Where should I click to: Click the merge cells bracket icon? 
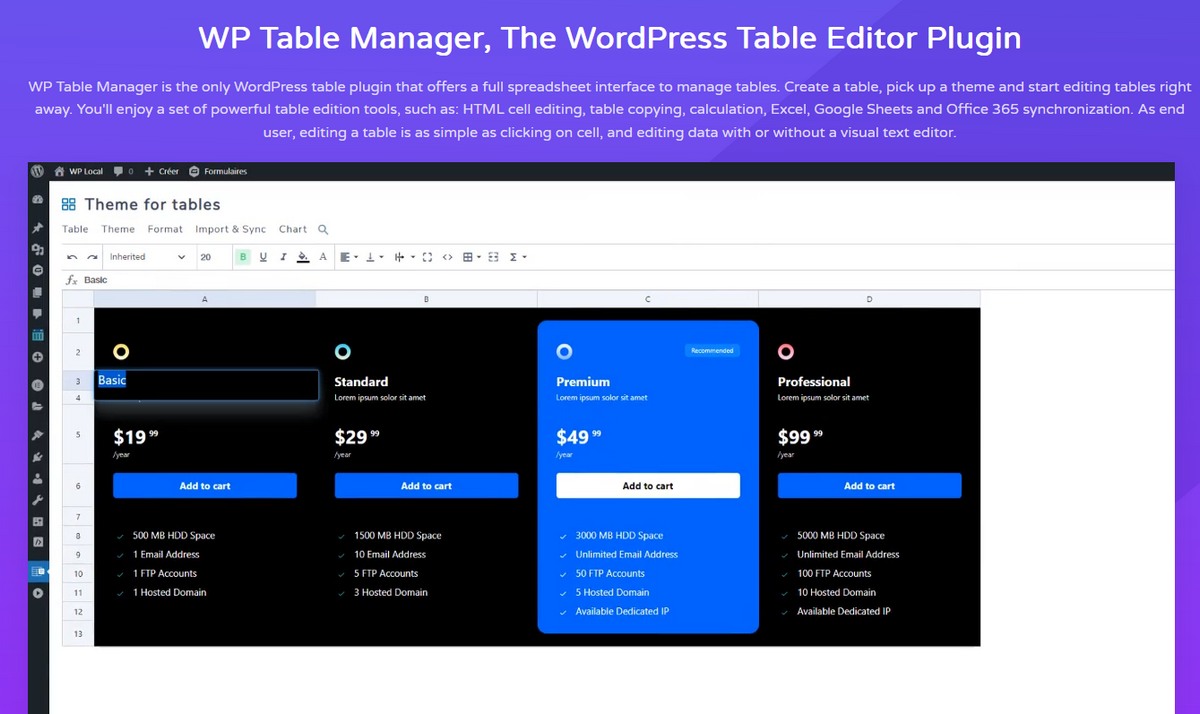click(x=427, y=257)
